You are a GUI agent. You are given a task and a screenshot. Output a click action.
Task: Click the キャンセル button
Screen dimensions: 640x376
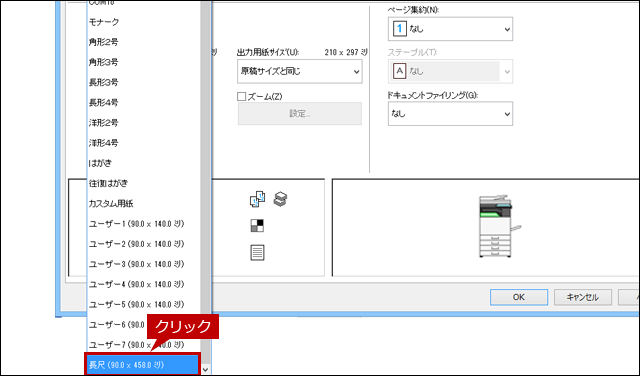(582, 297)
